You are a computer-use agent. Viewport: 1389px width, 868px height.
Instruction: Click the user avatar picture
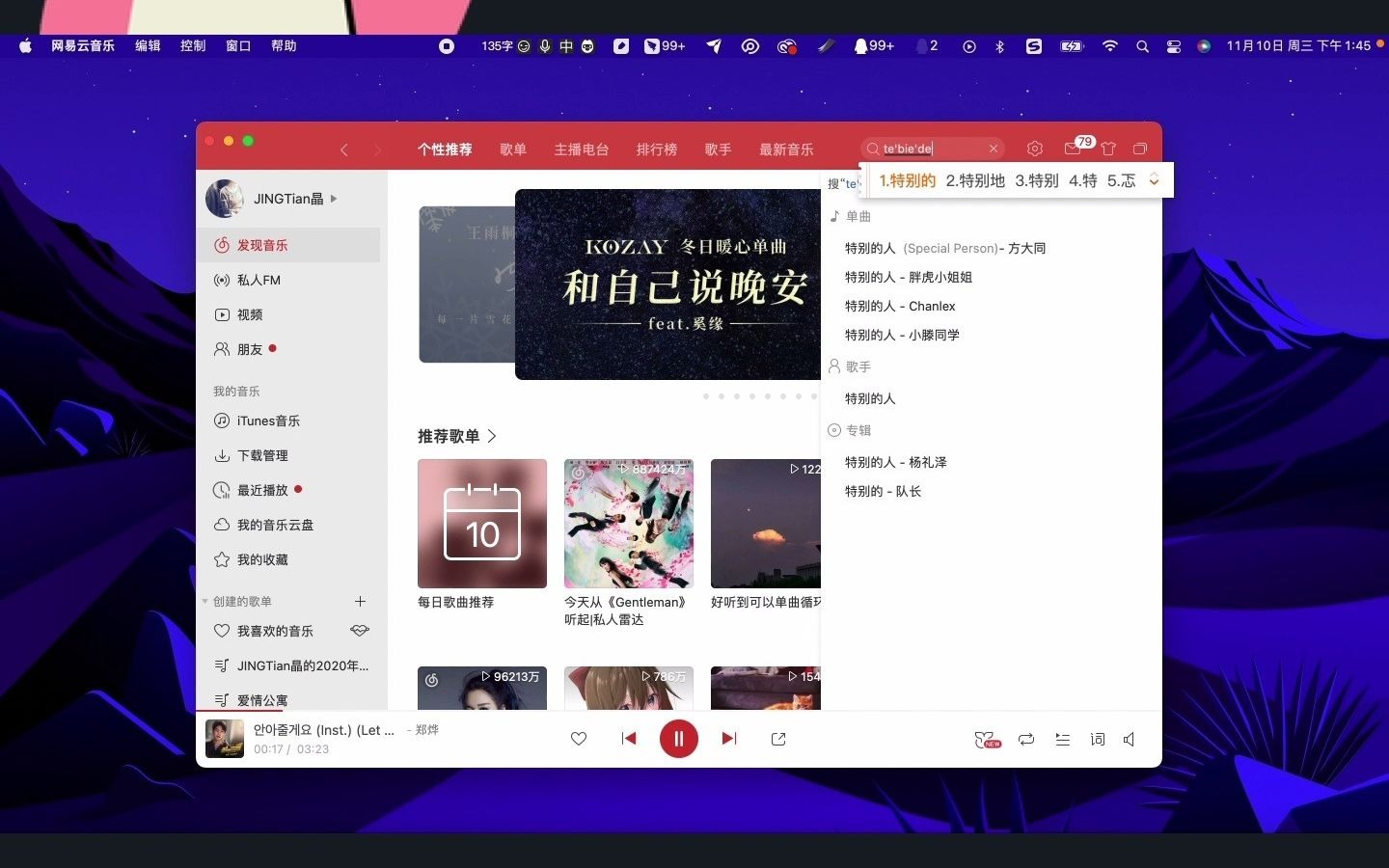point(225,199)
